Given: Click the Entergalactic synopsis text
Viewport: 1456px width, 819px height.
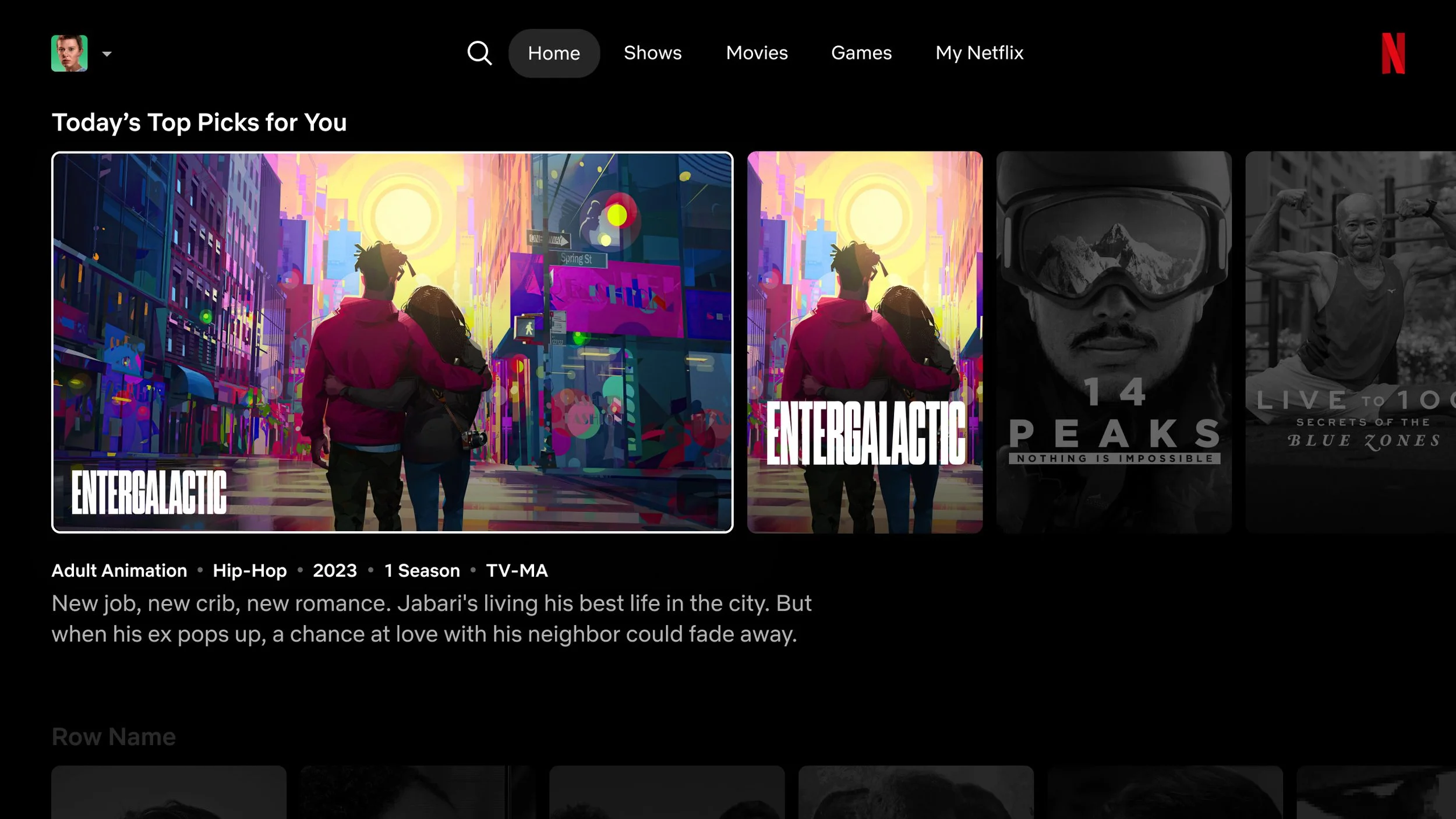Looking at the screenshot, I should [x=431, y=619].
